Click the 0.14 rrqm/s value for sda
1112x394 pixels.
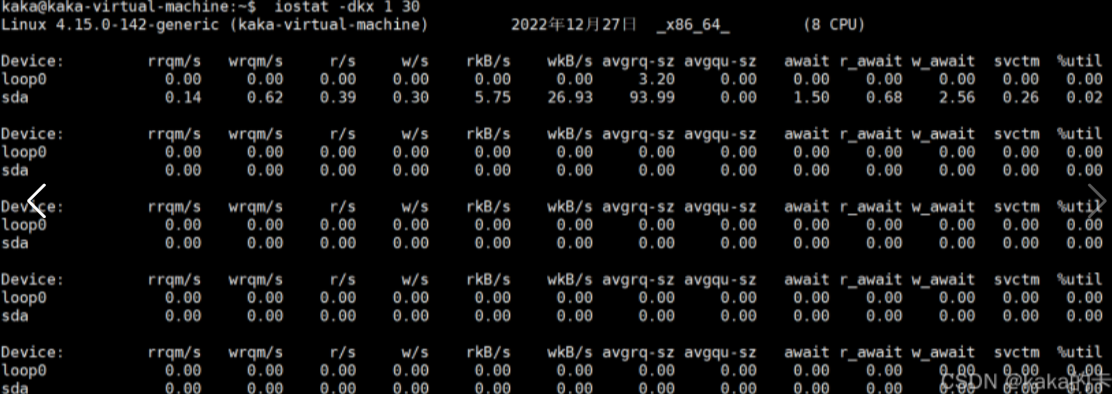[183, 97]
